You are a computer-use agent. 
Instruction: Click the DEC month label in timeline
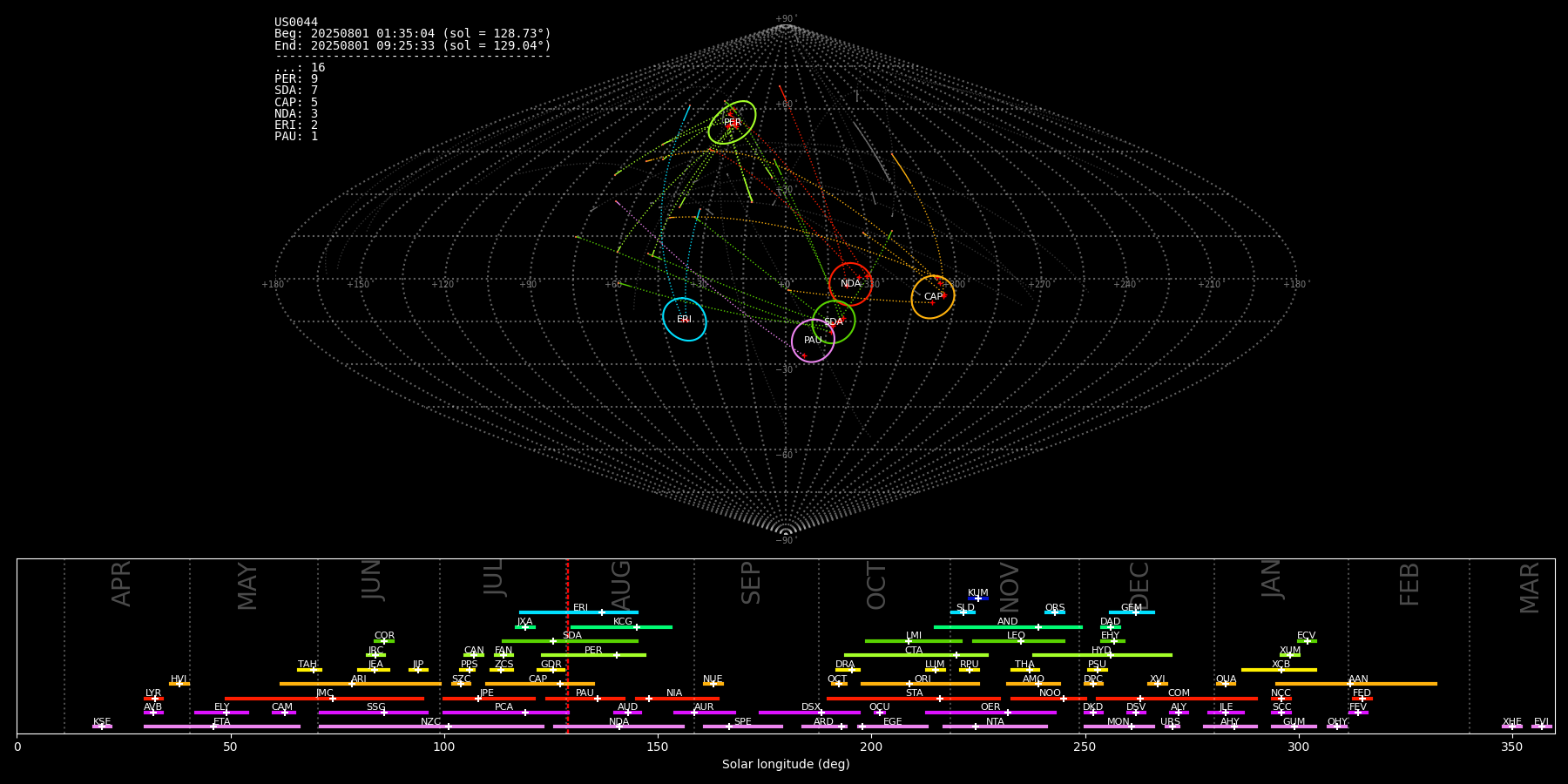click(1139, 585)
